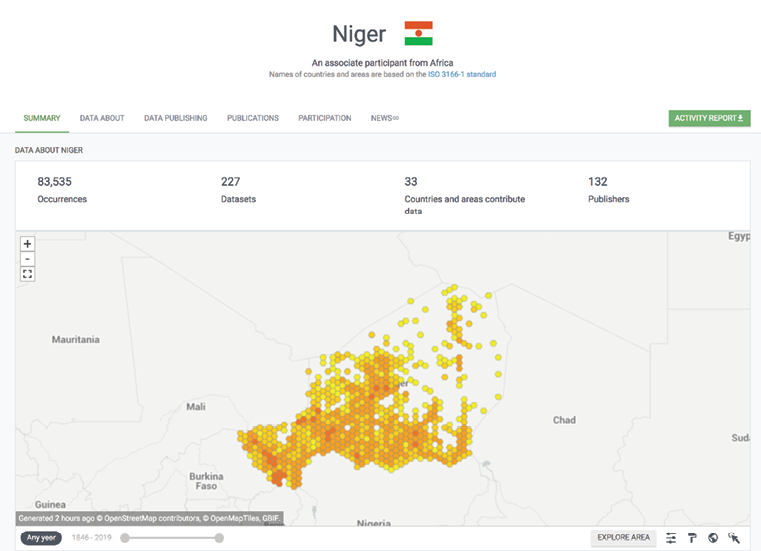Open map filter sliders icon
This screenshot has height=551, width=761.
pyautogui.click(x=671, y=538)
